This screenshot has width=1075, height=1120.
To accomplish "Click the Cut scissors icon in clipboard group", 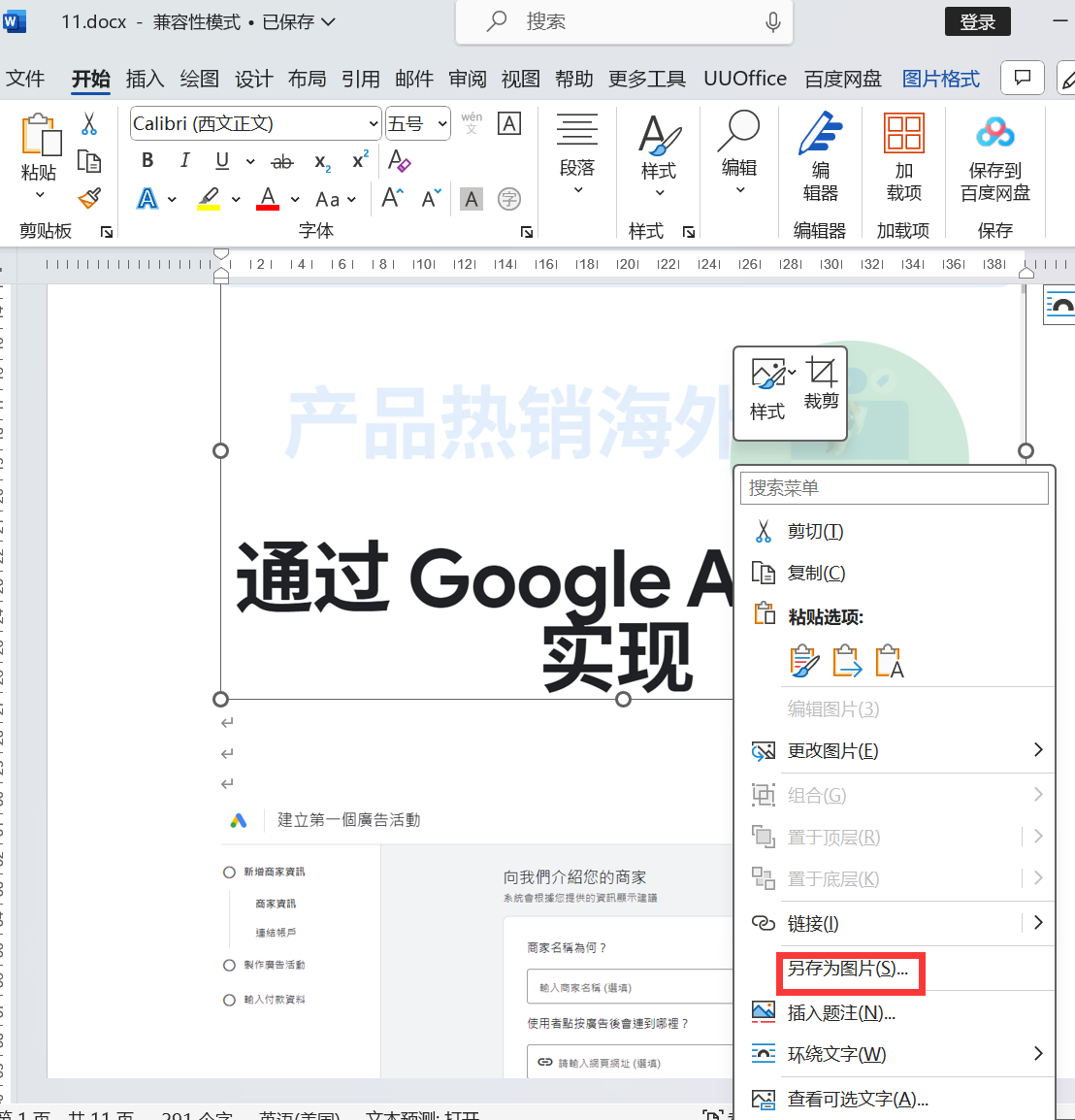I will (88, 123).
